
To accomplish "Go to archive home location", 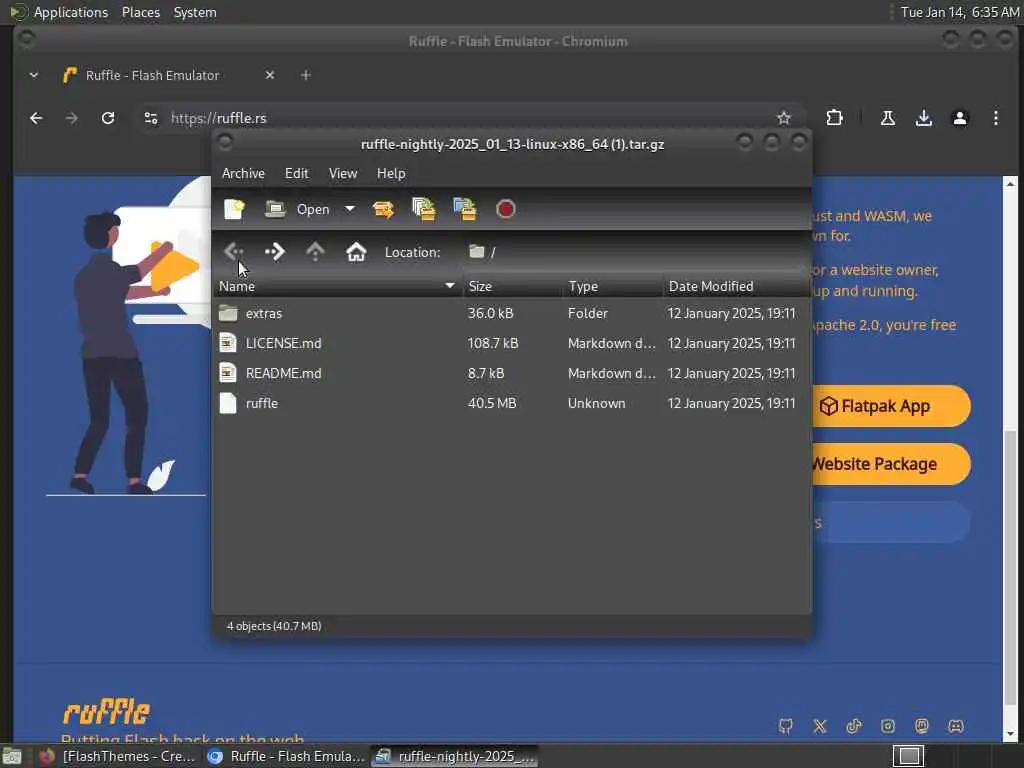I will [x=356, y=251].
